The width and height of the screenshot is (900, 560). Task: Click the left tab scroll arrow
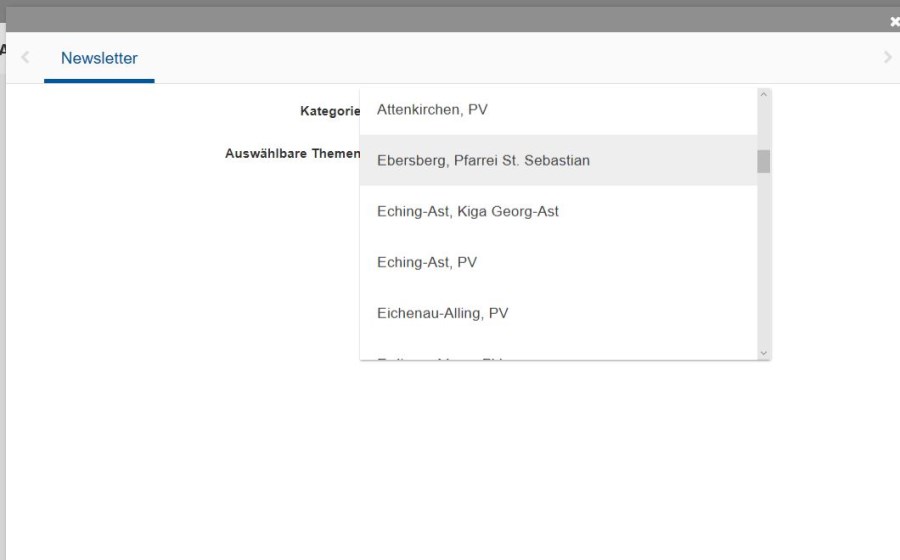(25, 58)
